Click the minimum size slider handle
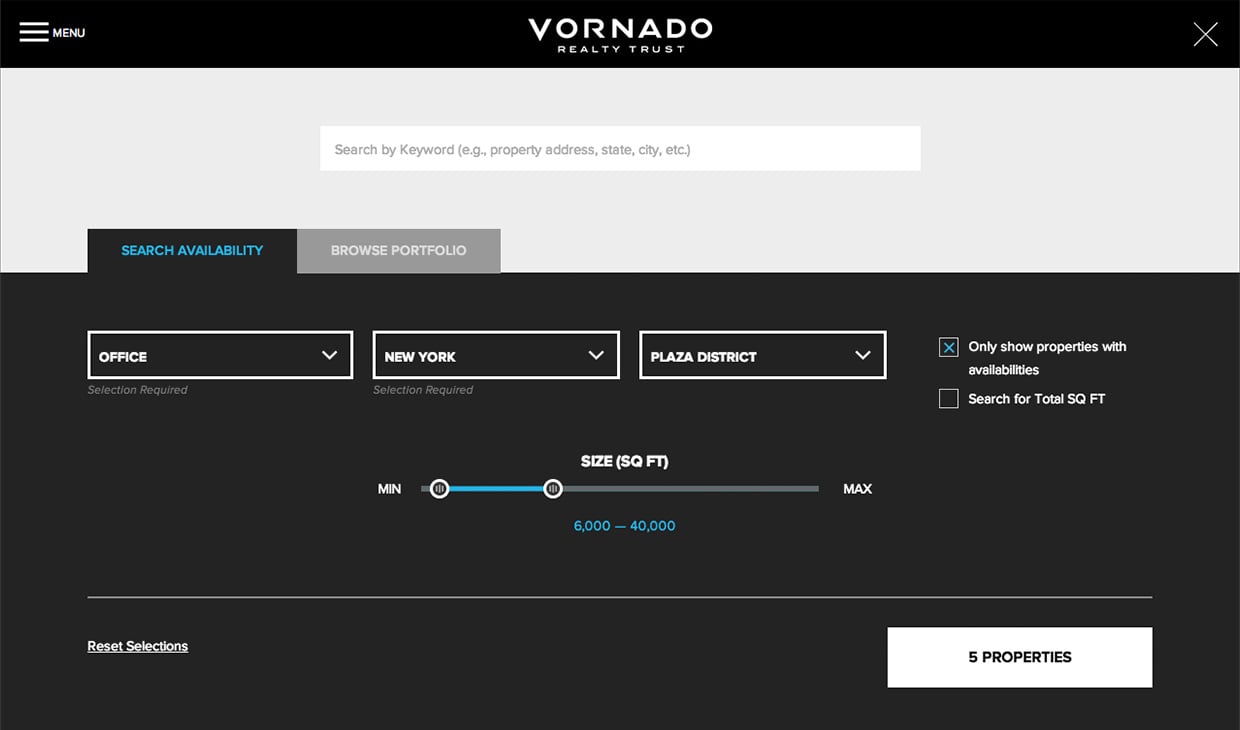Screen dimensions: 1240x730 (439, 489)
